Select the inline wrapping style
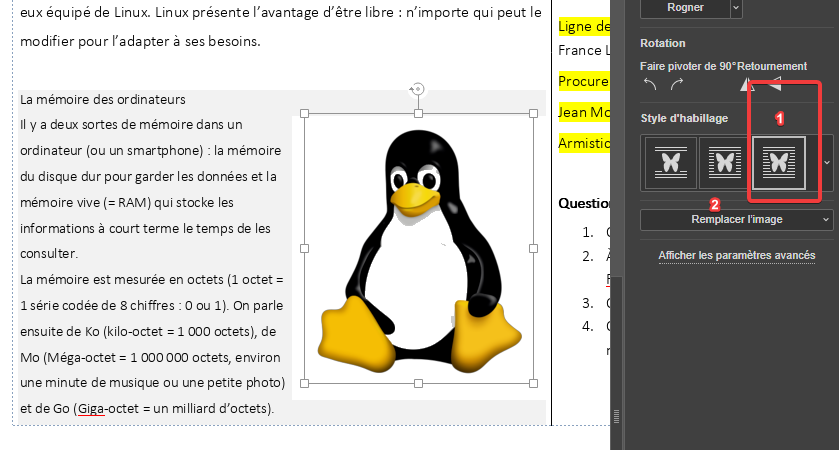839x450 pixels. coord(671,163)
